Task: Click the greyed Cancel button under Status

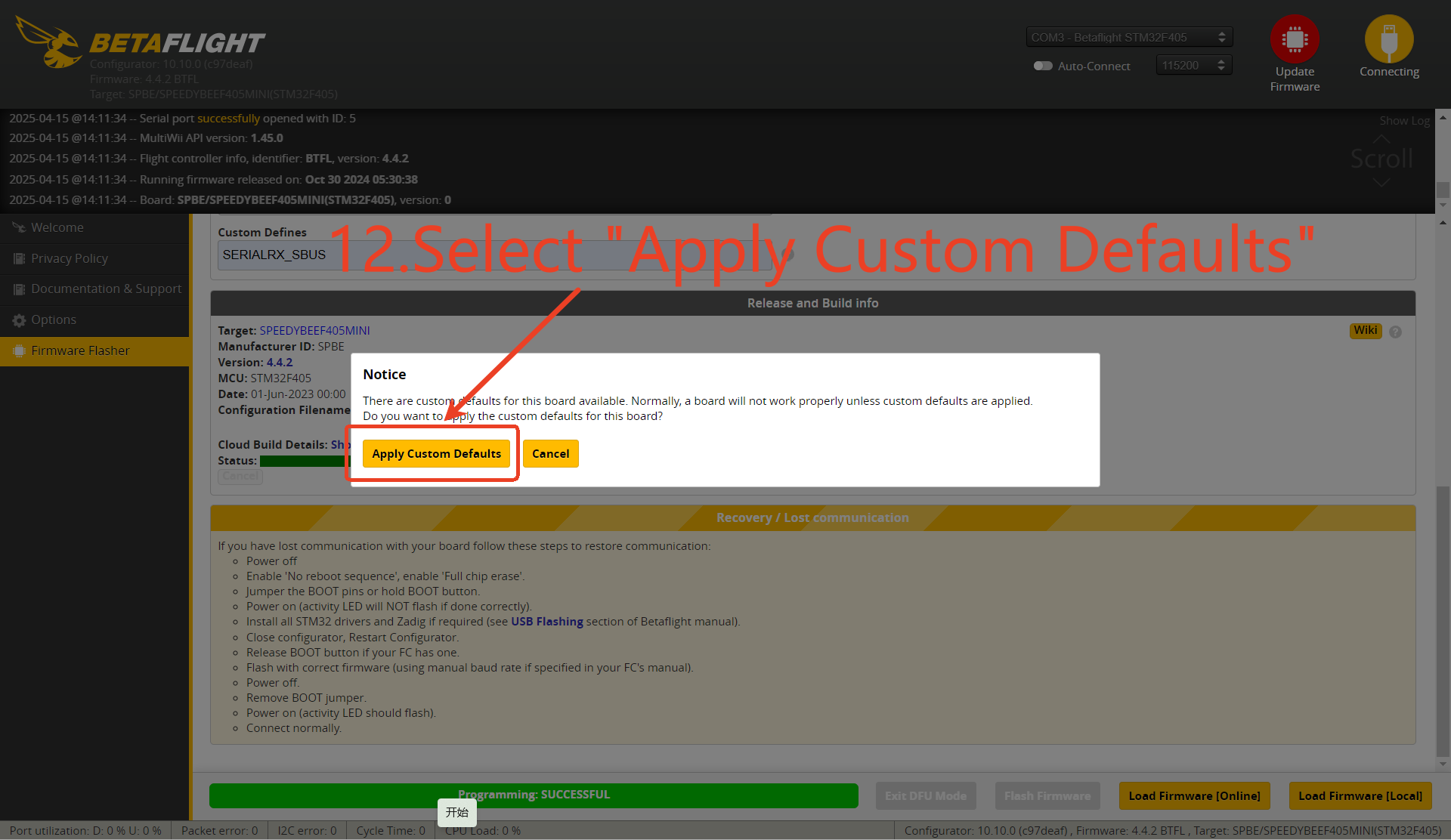Action: pos(240,477)
